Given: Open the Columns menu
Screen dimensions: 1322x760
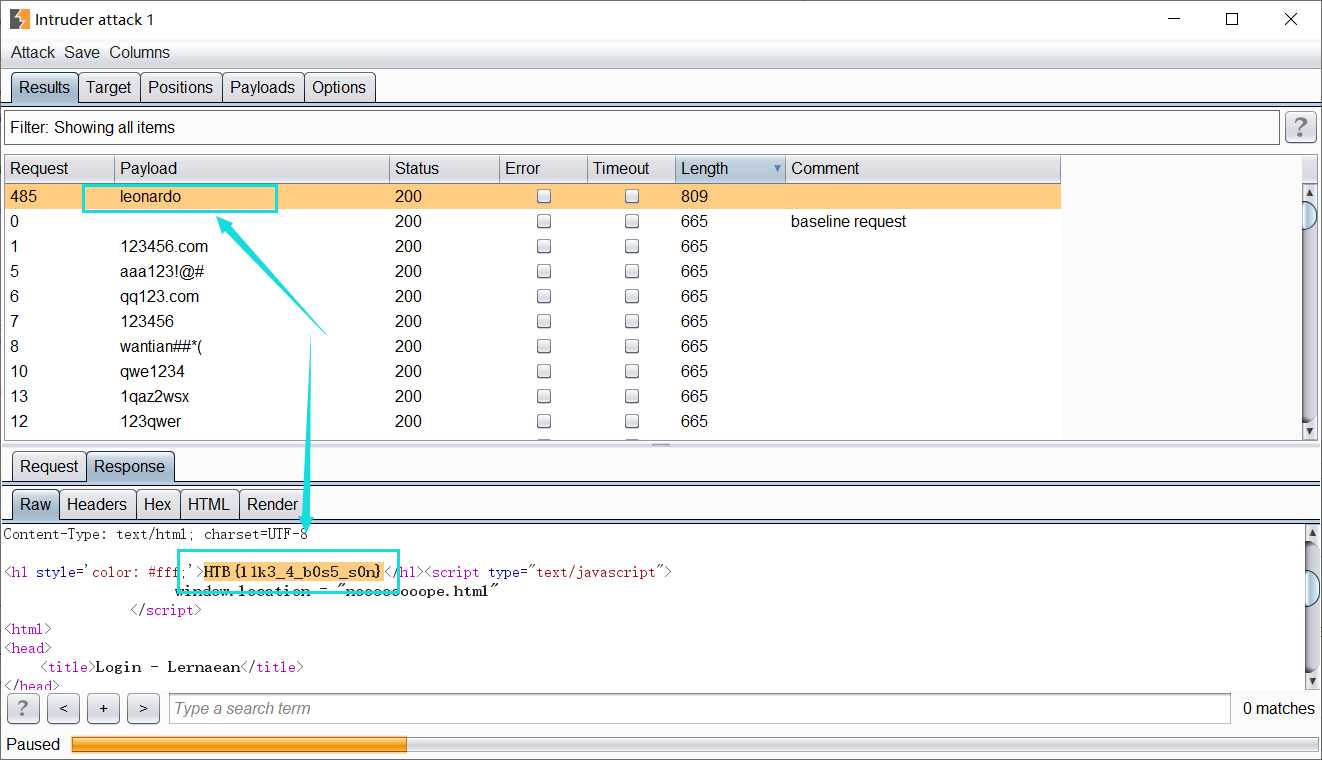Looking at the screenshot, I should click(140, 52).
